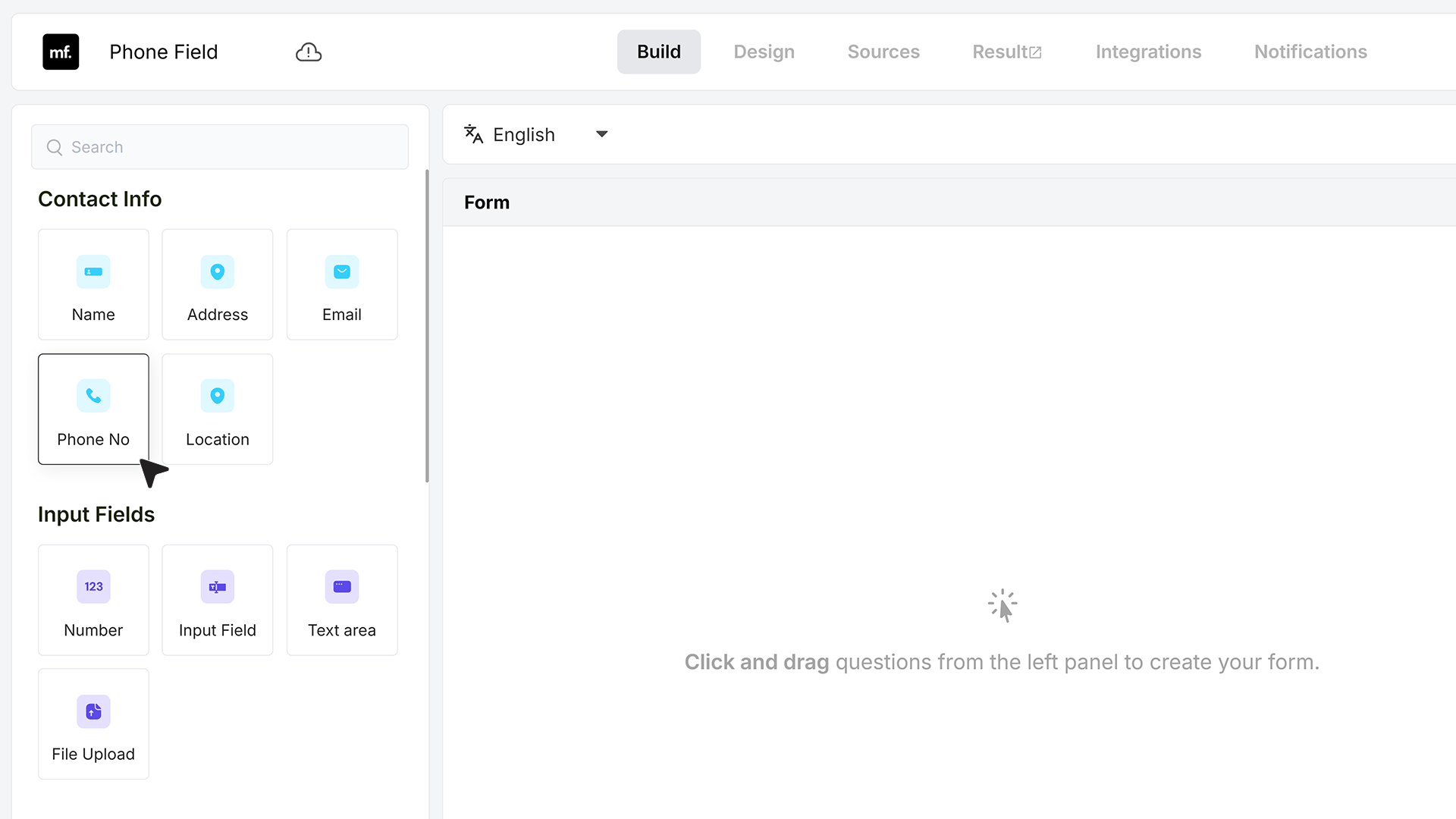The image size is (1456, 819).
Task: Select the Phone No field tile
Action: pos(93,409)
